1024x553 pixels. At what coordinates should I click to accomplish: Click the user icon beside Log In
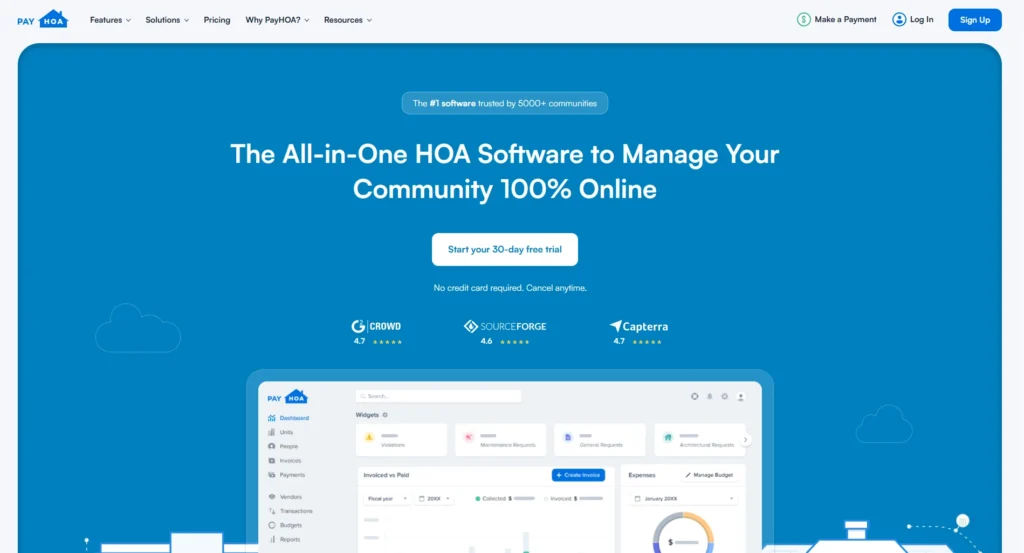point(899,19)
